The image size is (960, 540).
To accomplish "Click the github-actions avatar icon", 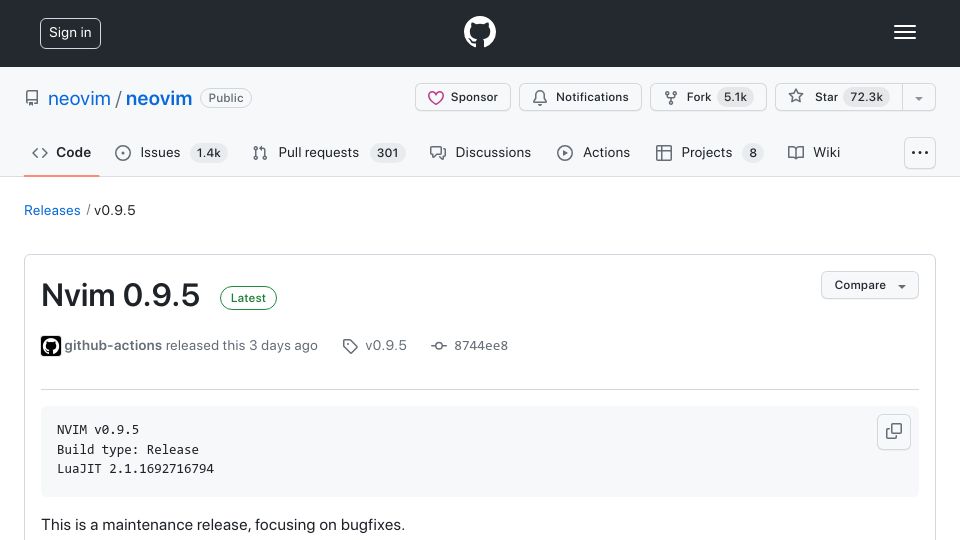I will point(51,346).
